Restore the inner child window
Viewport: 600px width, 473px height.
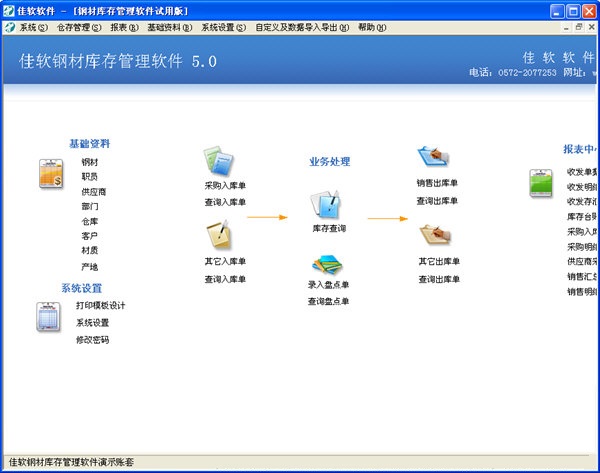click(x=579, y=27)
